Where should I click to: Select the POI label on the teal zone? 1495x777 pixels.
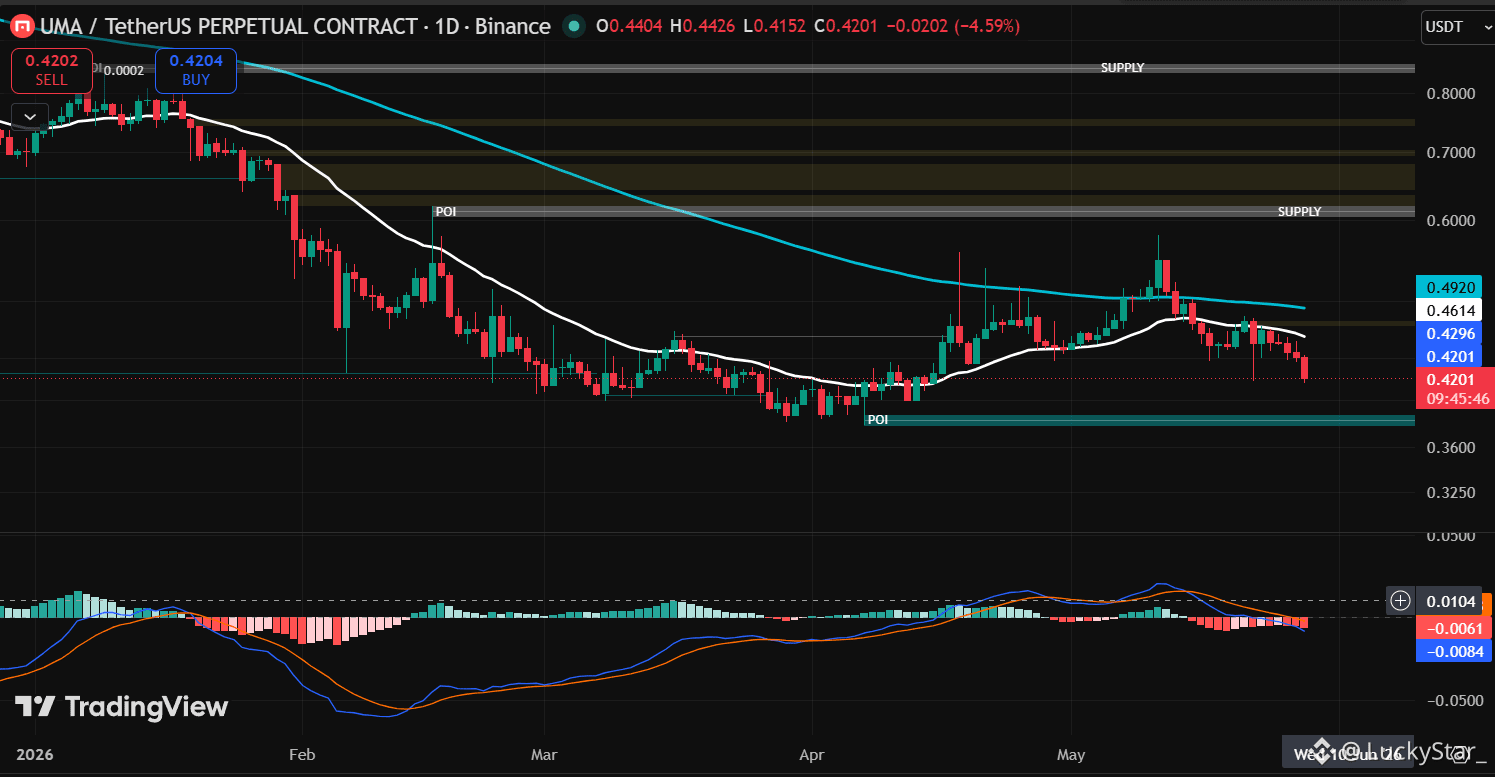(877, 420)
